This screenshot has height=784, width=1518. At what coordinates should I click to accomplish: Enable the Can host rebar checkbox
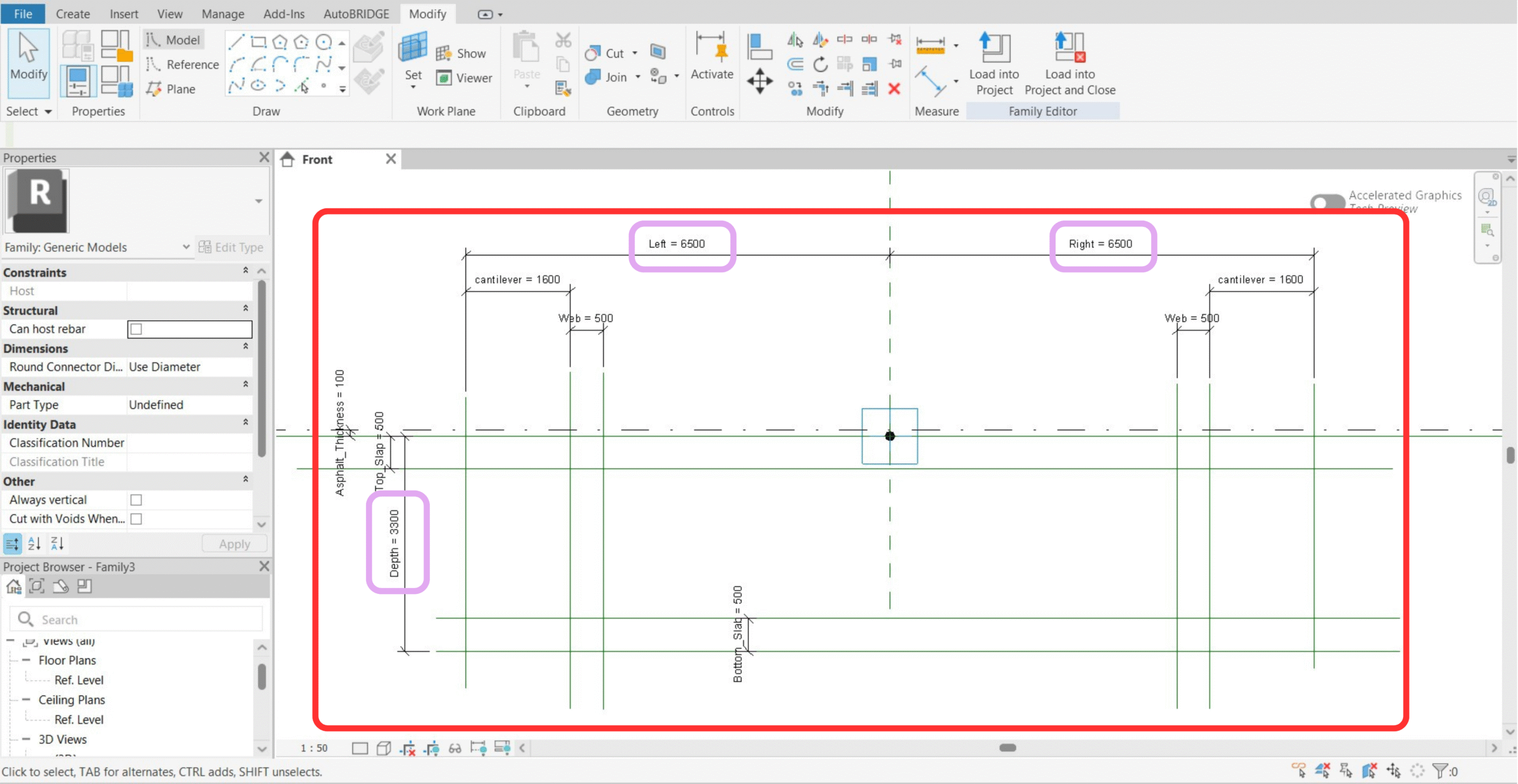pos(136,329)
